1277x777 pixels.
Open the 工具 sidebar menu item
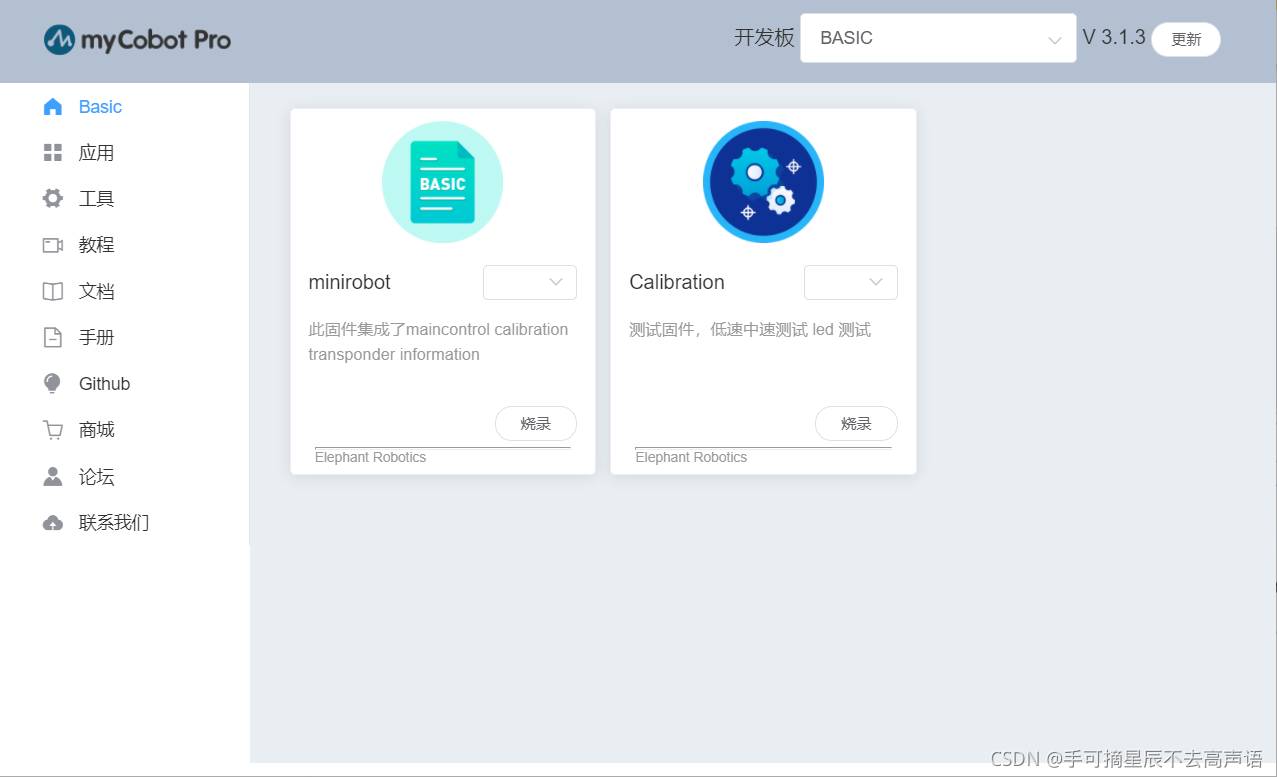click(x=125, y=199)
